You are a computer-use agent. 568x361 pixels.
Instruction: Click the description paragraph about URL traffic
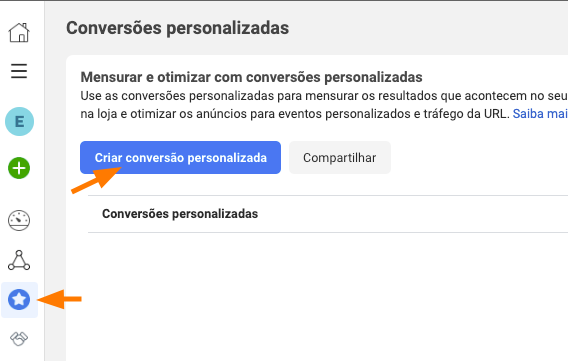pos(324,105)
